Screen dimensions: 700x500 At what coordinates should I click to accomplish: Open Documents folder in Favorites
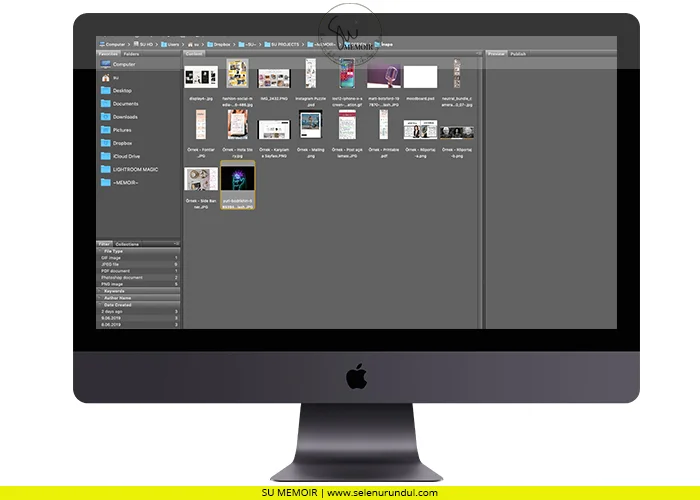[x=106, y=104]
